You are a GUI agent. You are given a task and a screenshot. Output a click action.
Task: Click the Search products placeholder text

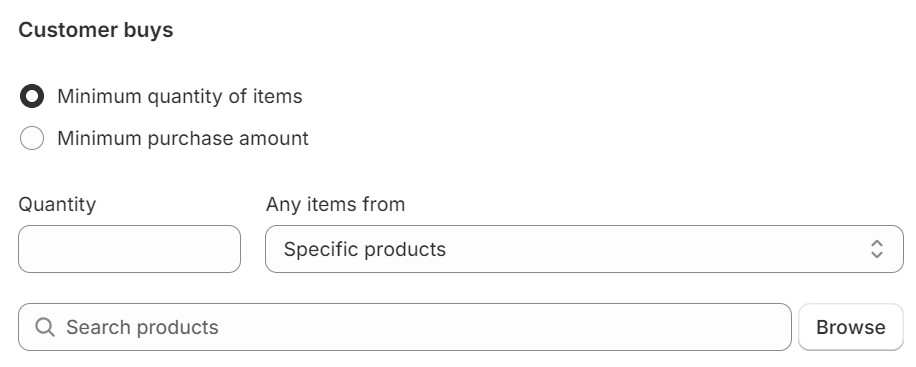pyautogui.click(x=142, y=327)
